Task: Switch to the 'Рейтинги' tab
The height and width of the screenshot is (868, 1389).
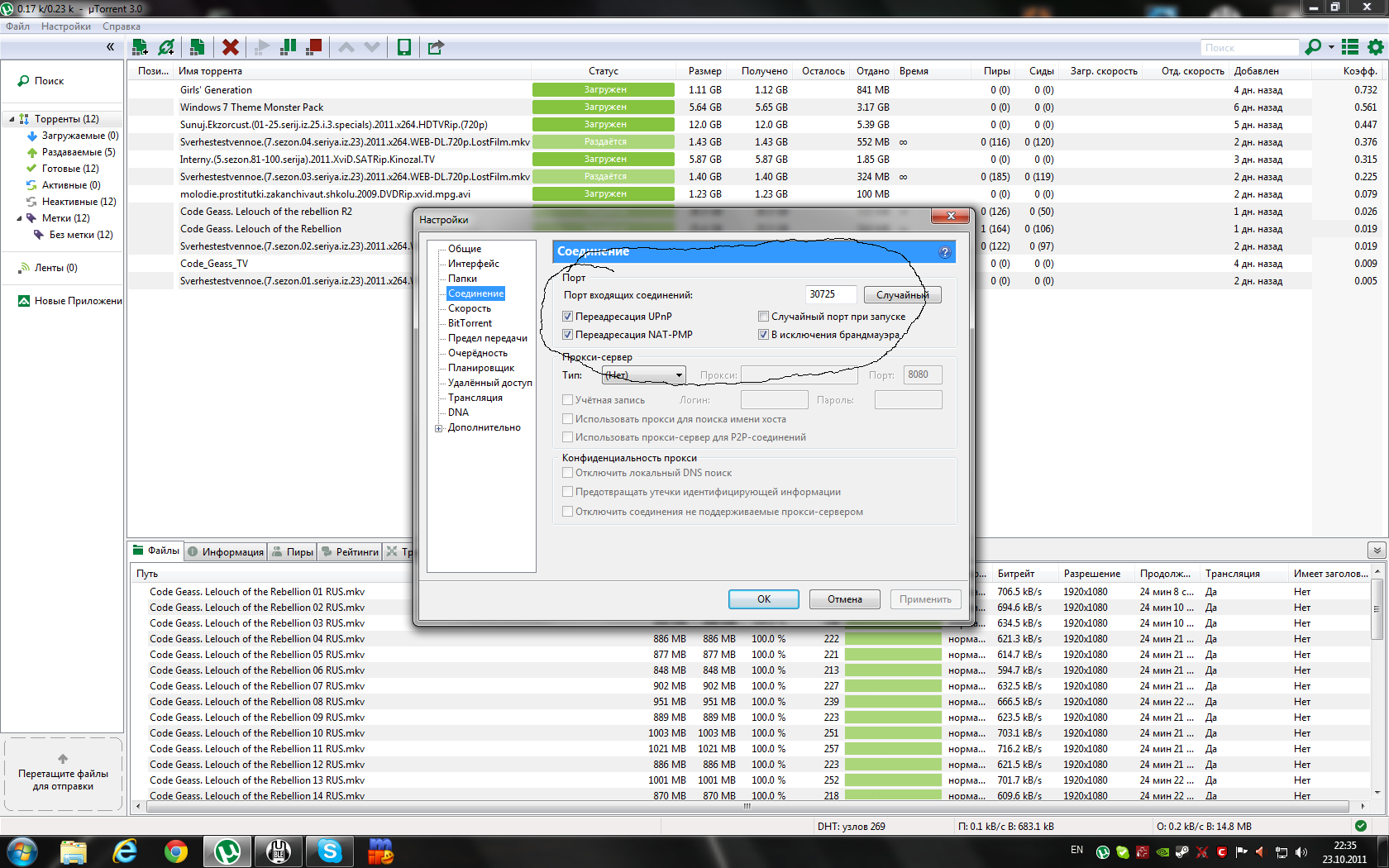Action: coord(350,551)
